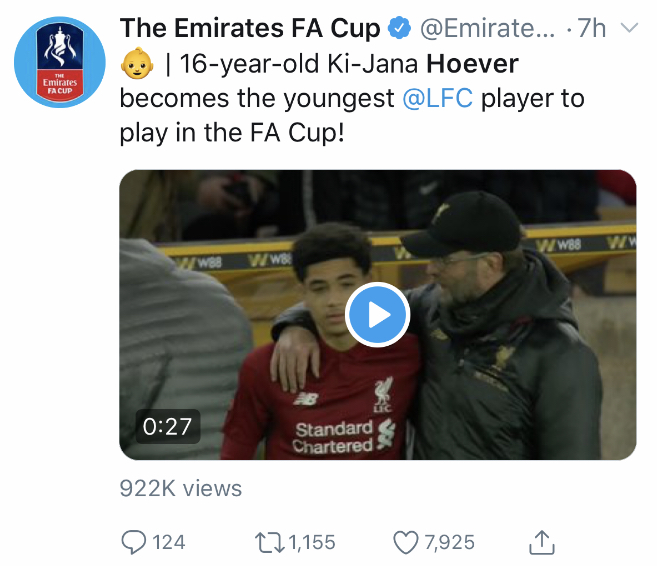Click the 922K views label
657x566 pixels.
[x=180, y=488]
